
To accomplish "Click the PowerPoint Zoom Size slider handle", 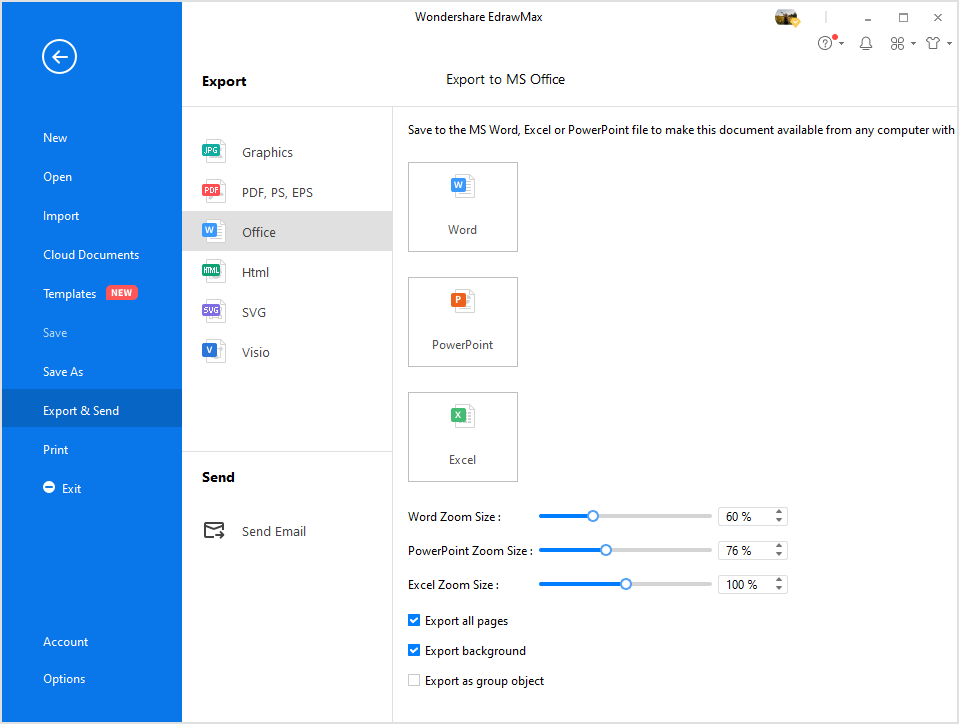I will pos(606,550).
